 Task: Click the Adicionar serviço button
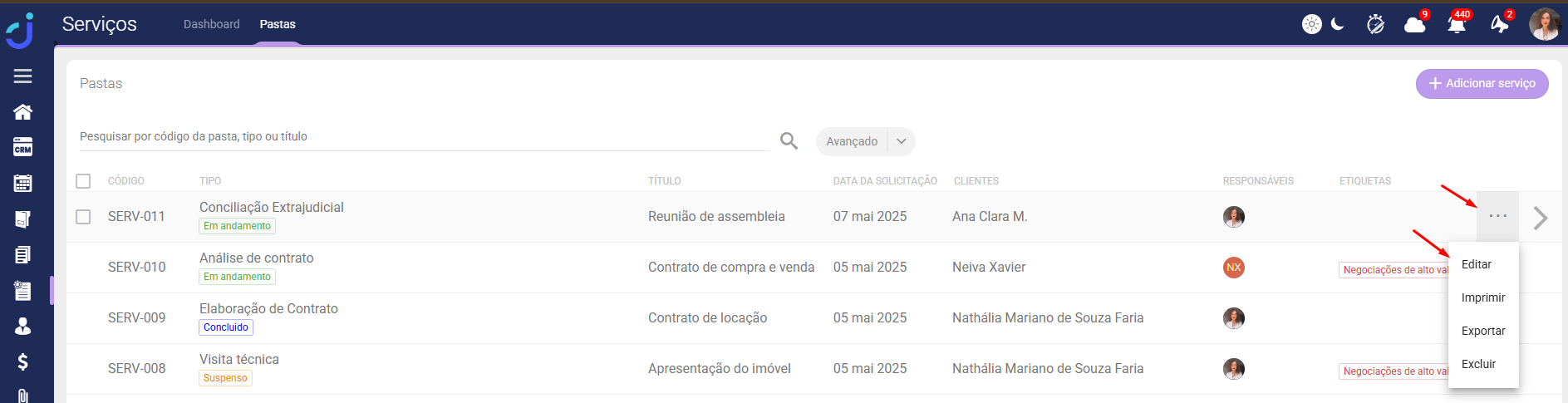(1482, 83)
